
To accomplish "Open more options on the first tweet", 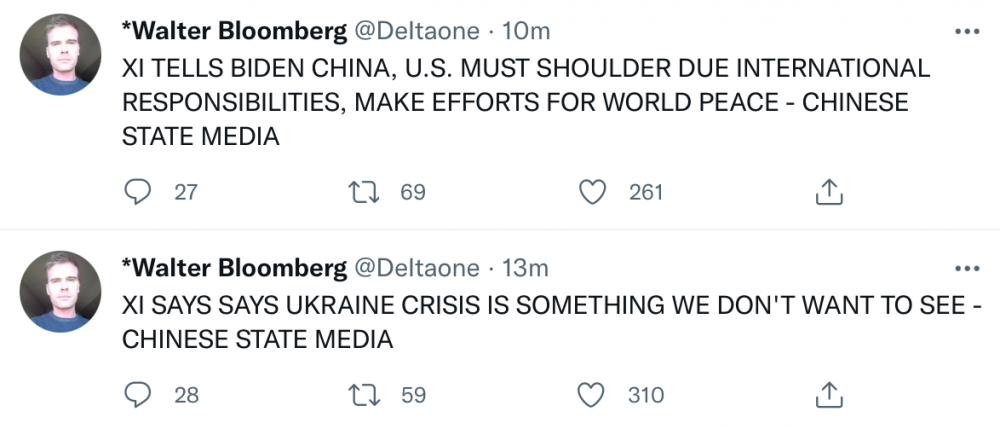I will (x=967, y=33).
